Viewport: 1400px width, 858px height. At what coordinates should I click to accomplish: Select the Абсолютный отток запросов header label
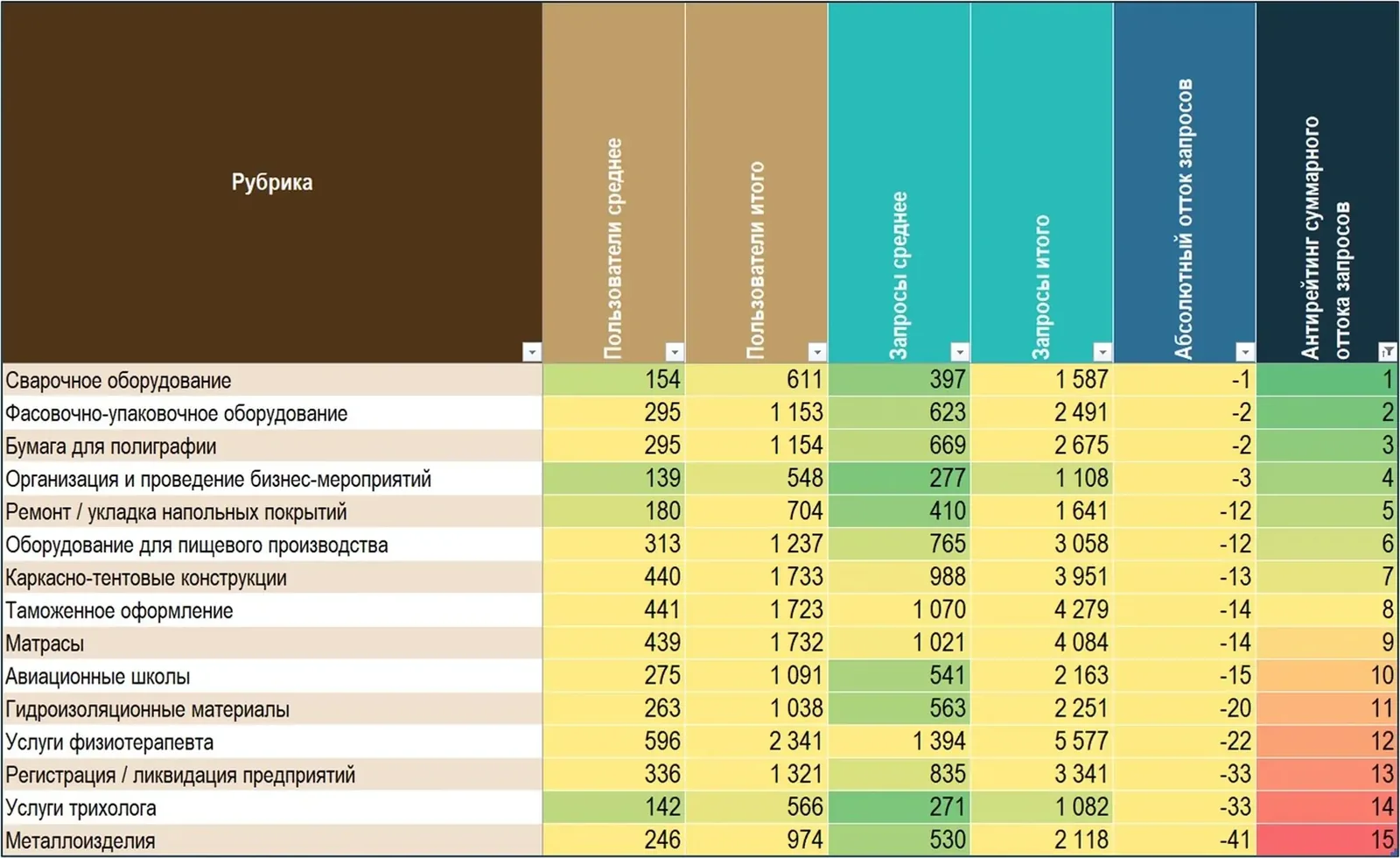point(1184,219)
